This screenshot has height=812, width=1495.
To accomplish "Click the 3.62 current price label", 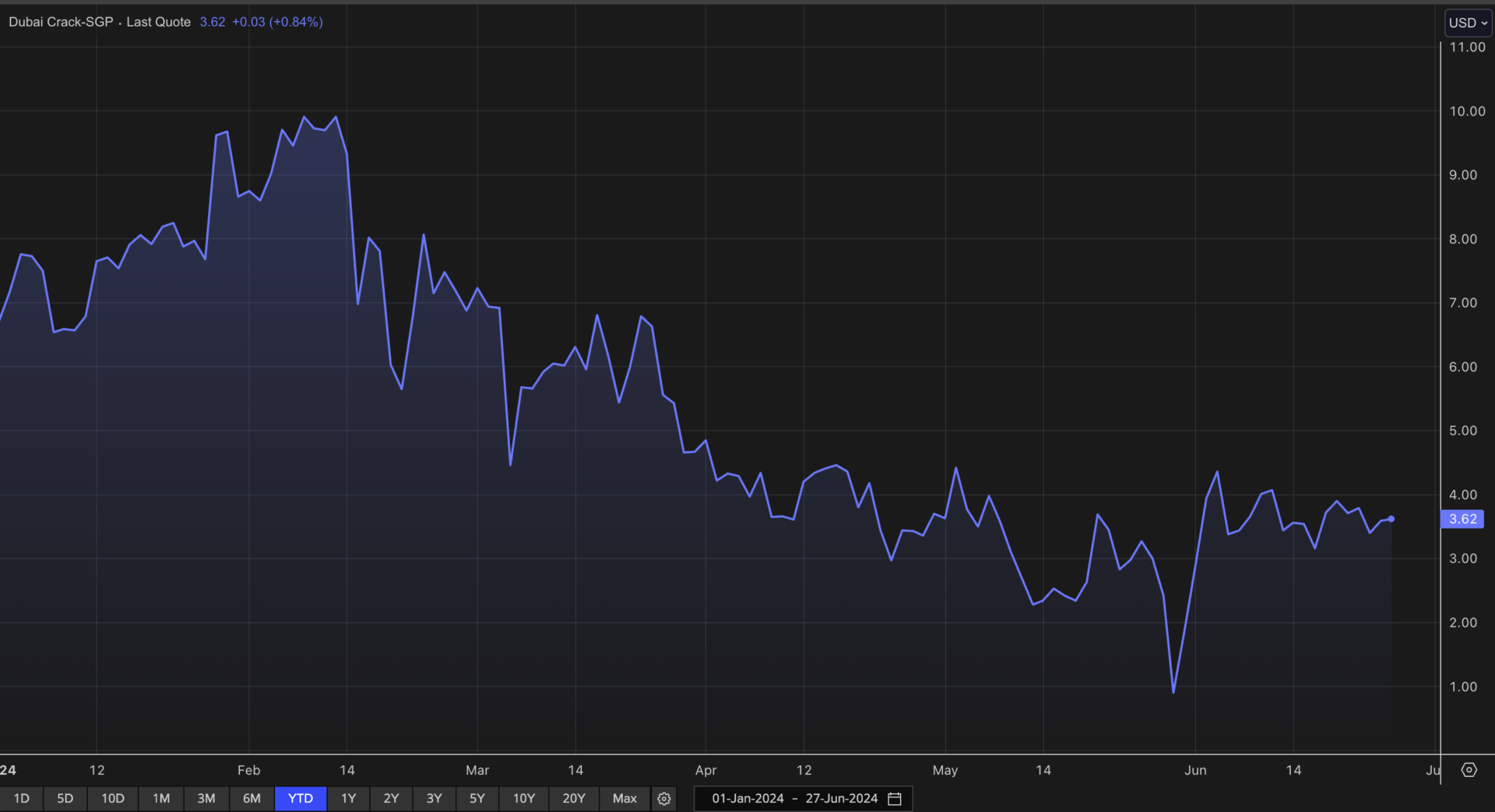I will click(1462, 519).
